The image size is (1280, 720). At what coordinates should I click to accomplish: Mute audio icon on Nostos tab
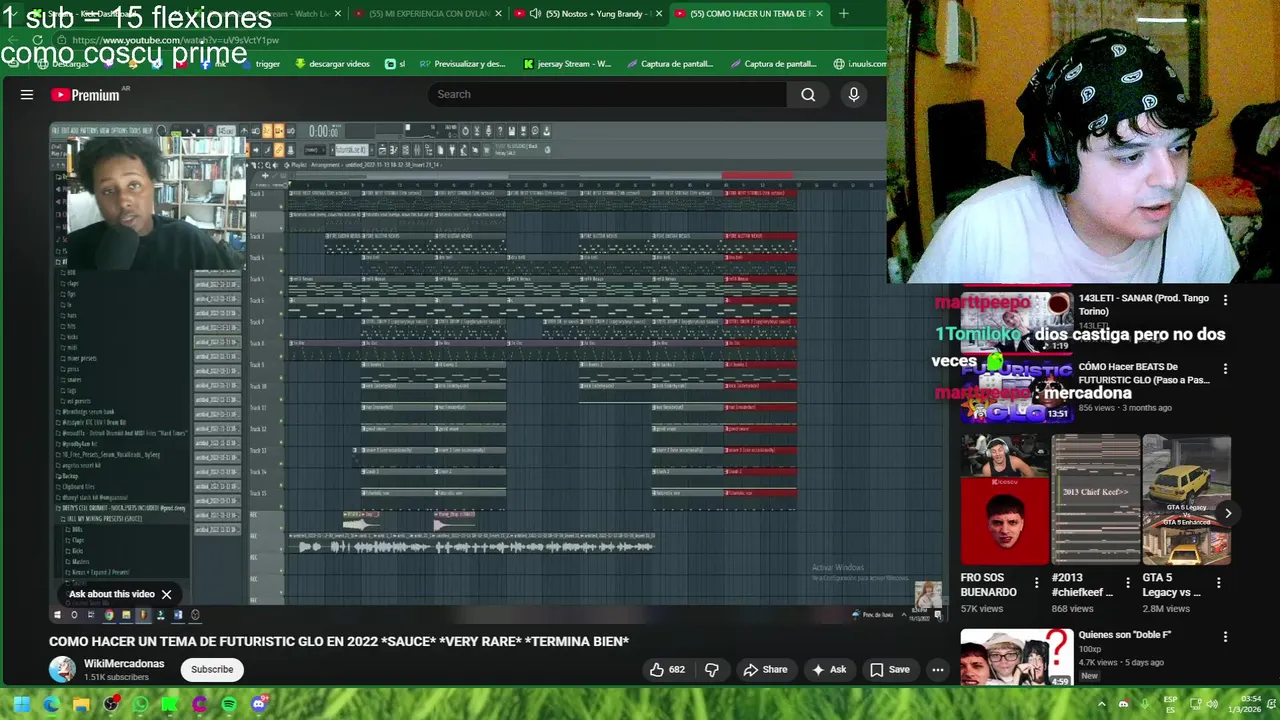click(535, 14)
